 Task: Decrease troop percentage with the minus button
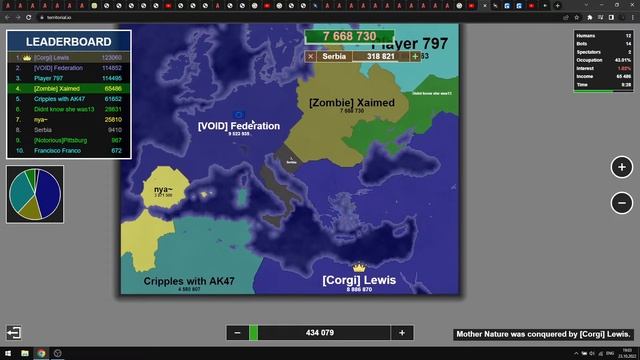pos(237,333)
